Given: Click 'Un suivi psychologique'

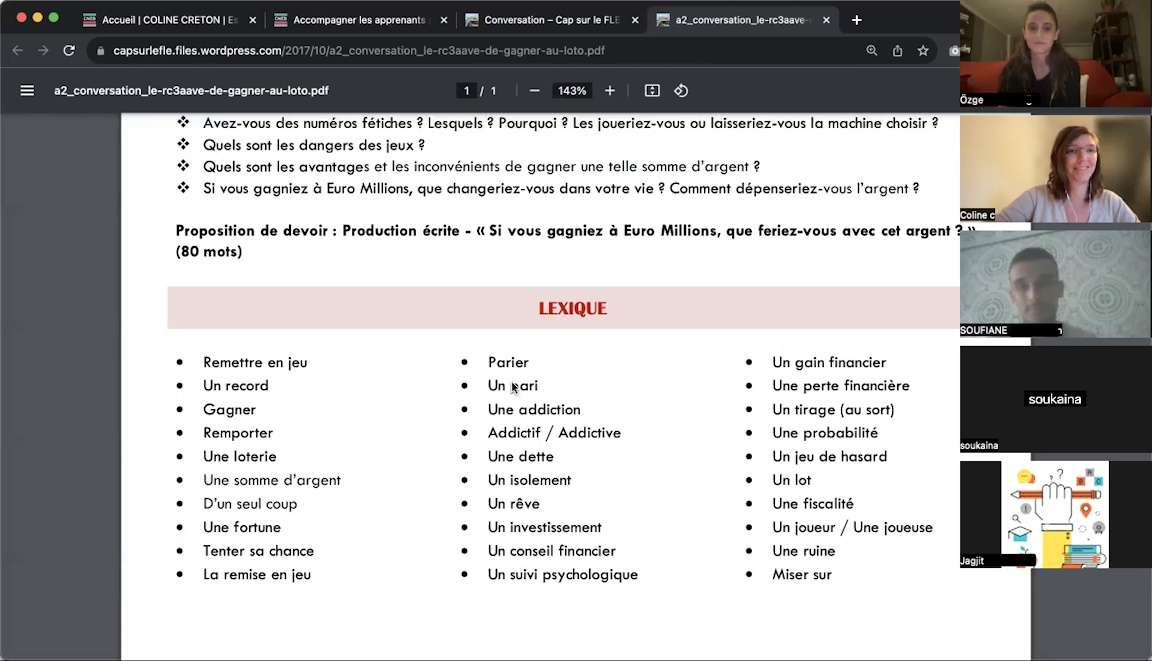Looking at the screenshot, I should point(563,574).
